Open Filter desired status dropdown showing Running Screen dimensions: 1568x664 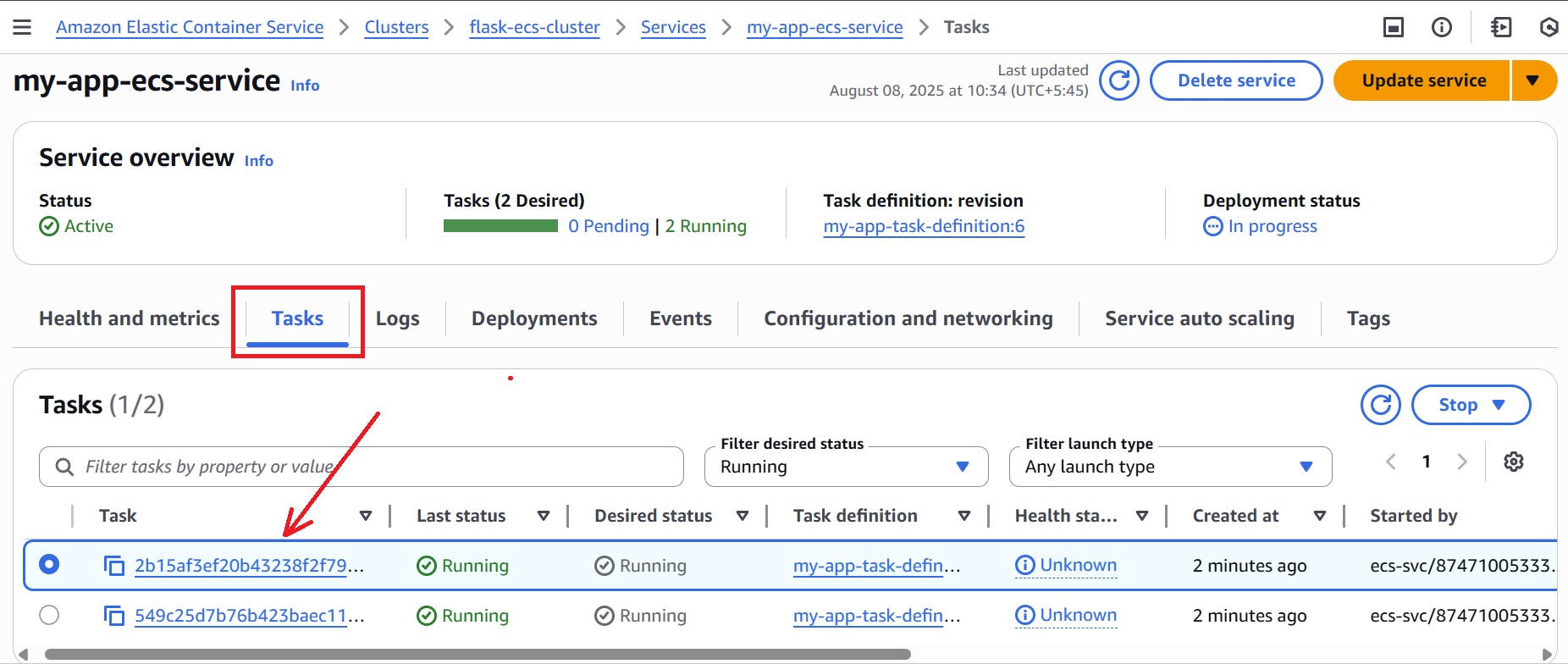pos(846,467)
